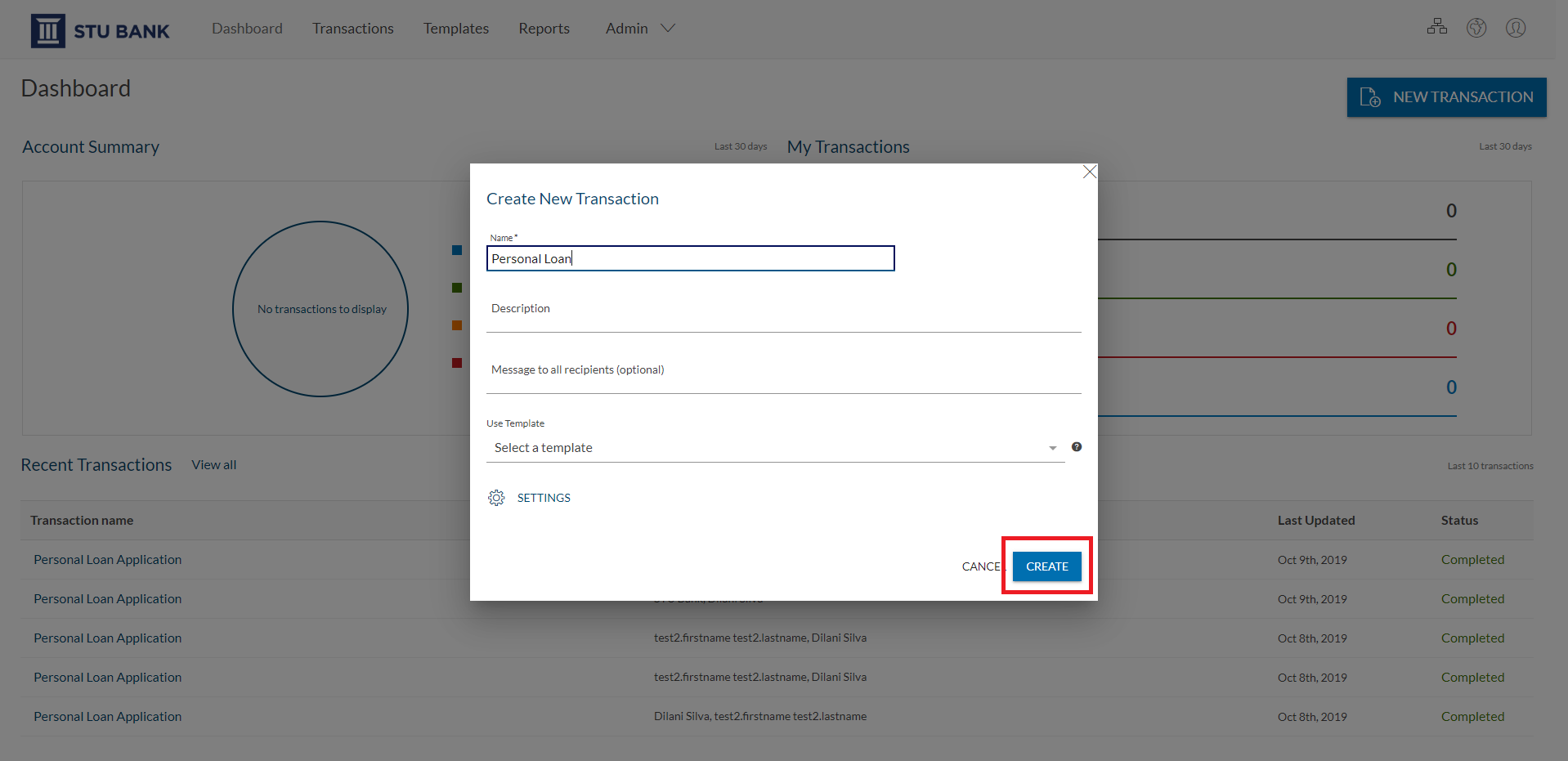
Task: Close the Create New Transaction dialog
Action: [x=1089, y=172]
